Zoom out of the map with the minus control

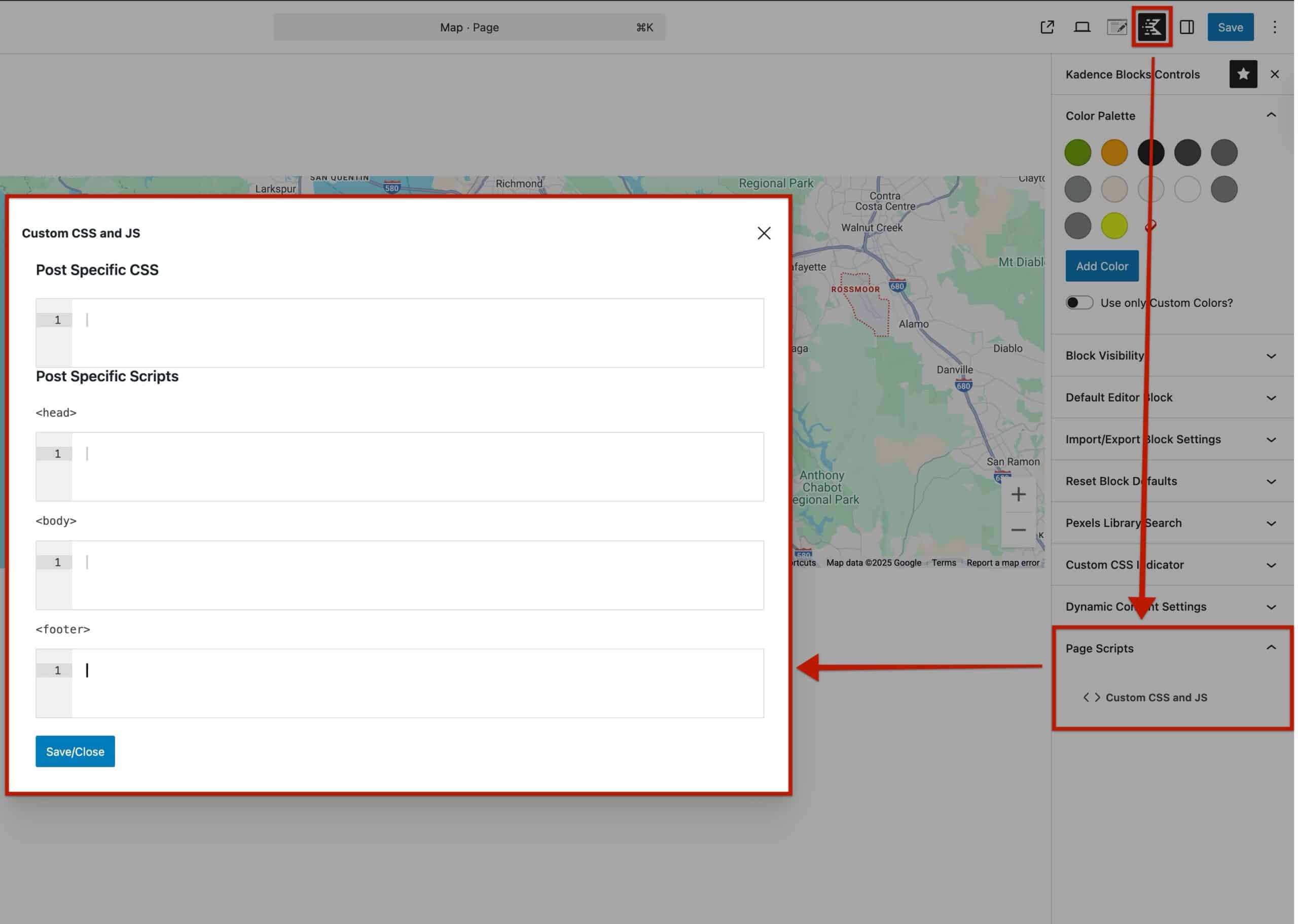pos(1018,530)
